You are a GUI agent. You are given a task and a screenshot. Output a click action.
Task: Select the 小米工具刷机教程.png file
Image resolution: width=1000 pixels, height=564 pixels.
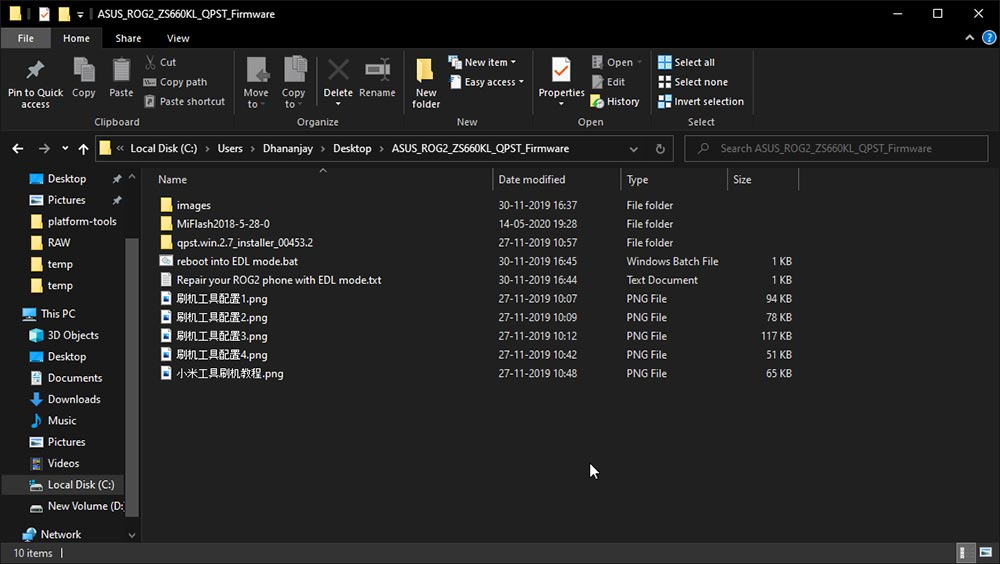[x=221, y=373]
